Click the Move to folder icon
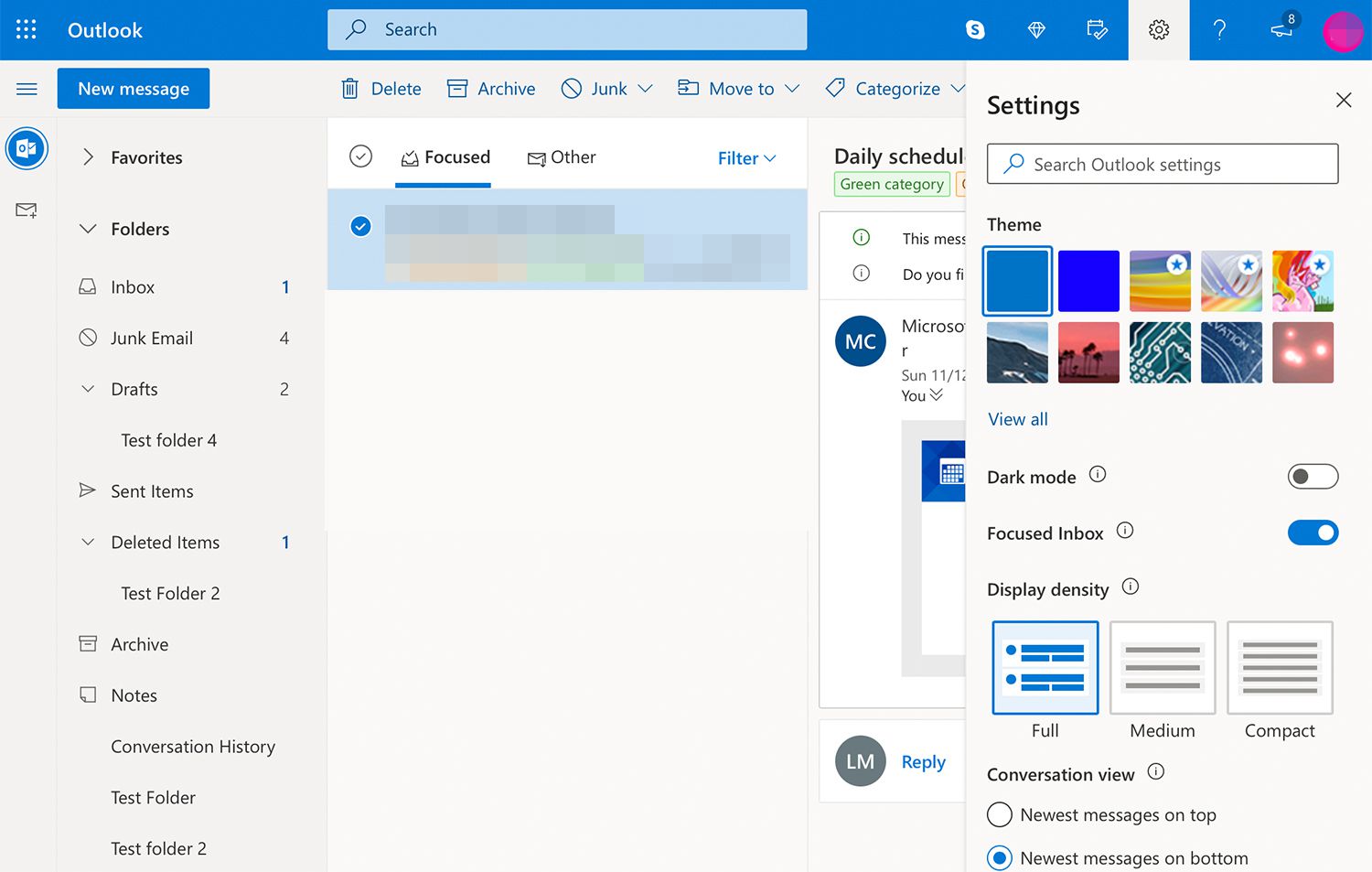 (688, 88)
